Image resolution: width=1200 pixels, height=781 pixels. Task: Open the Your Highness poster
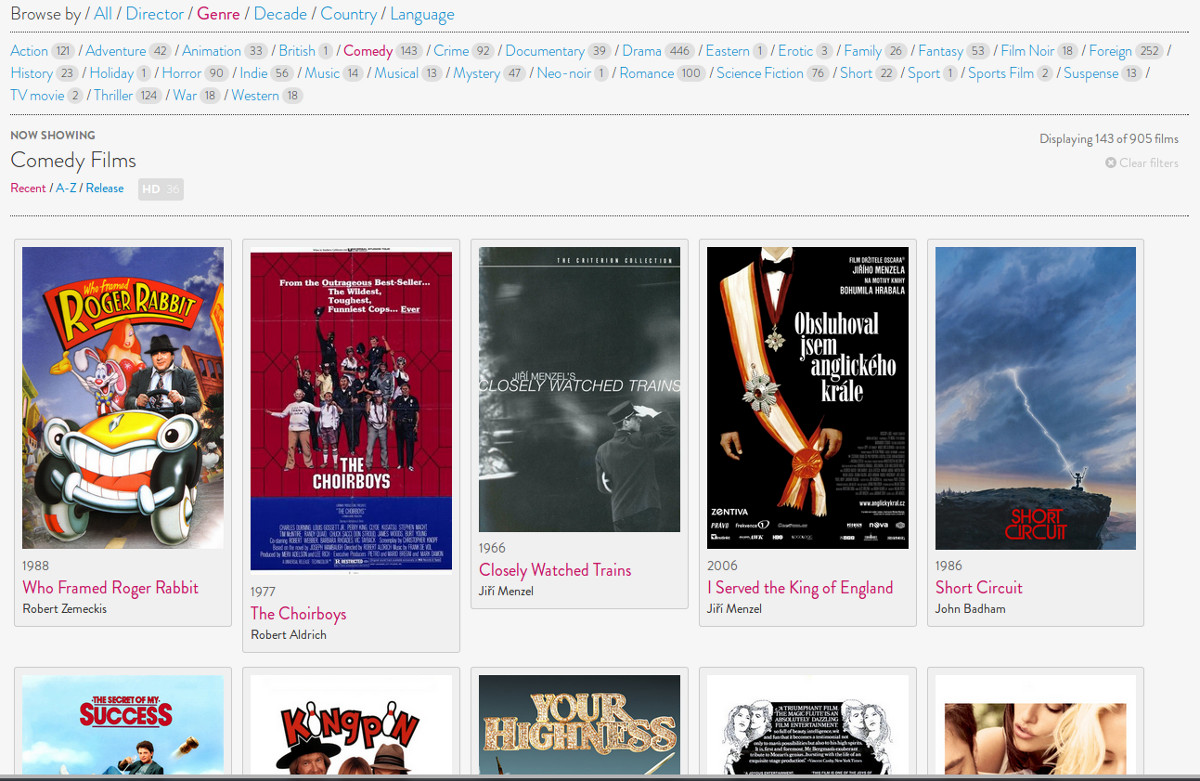(x=579, y=725)
